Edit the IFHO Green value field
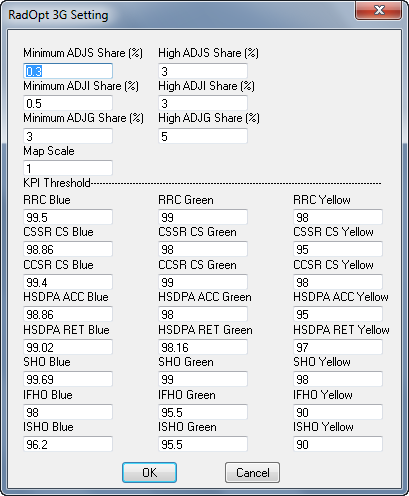This screenshot has height=496, width=409. click(x=203, y=412)
